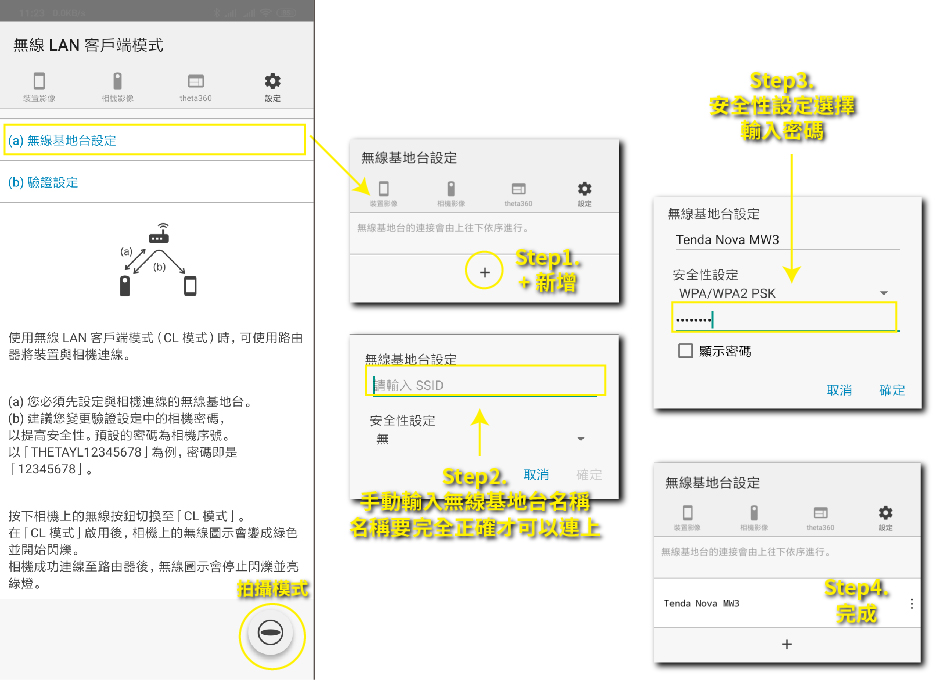Tap the shooting mode camera button
The height and width of the screenshot is (680, 940).
(x=271, y=634)
